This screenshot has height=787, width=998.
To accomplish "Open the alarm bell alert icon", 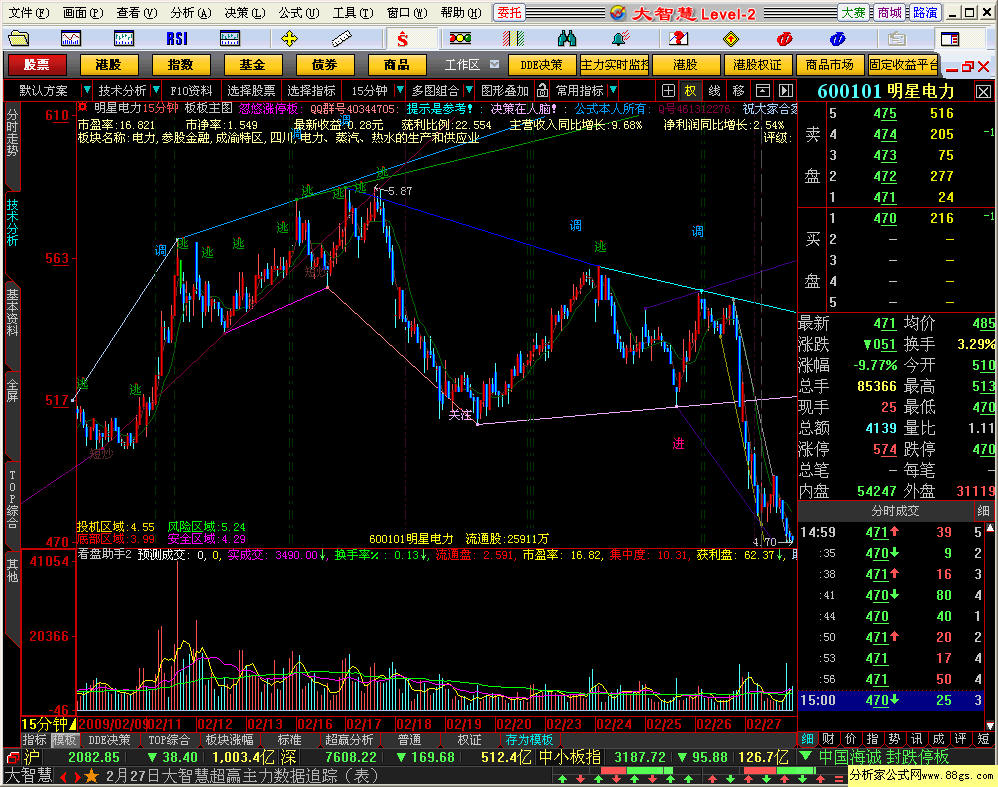I will (620, 39).
